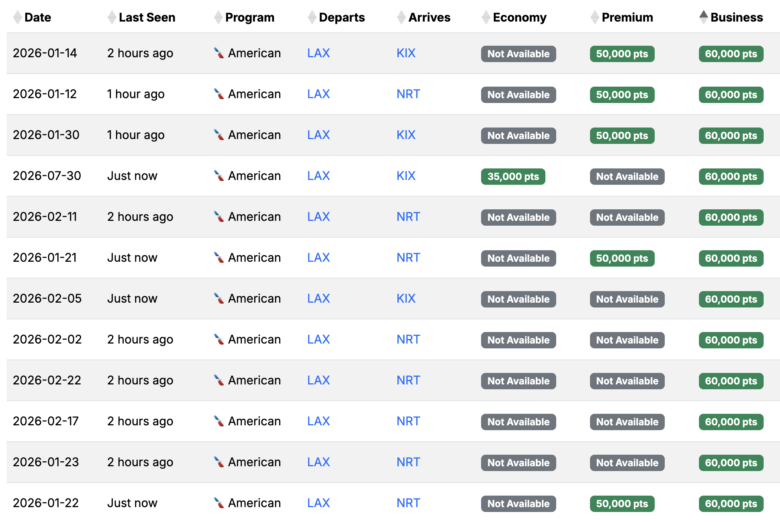
Task: Open LAX link in 2026-01-12 row
Action: click(x=318, y=94)
